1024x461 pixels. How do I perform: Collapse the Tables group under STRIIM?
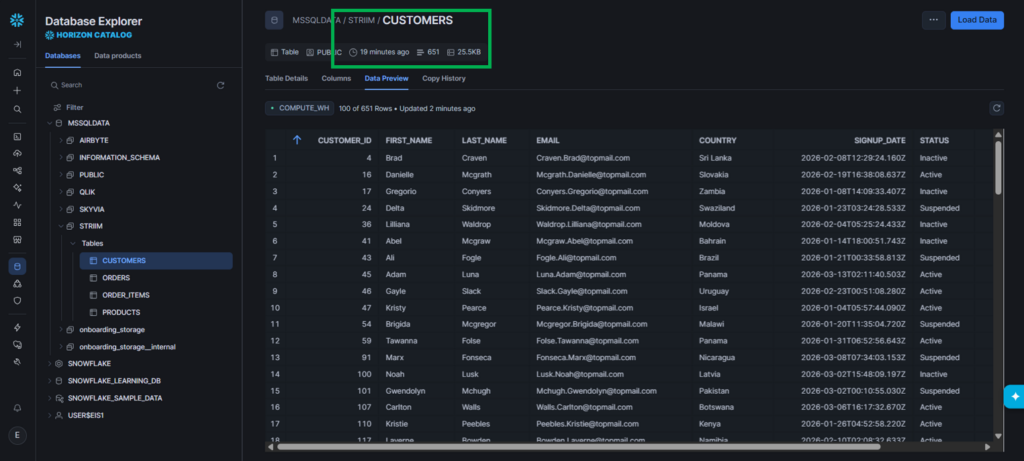click(x=73, y=243)
